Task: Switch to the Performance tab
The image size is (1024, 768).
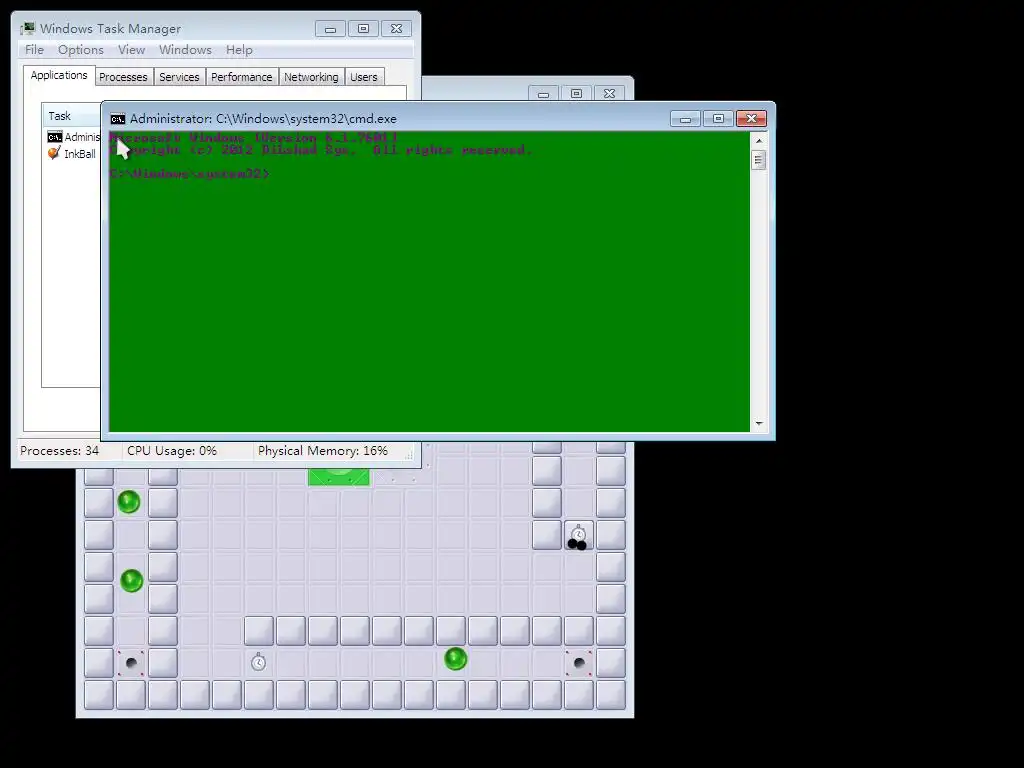Action: 241,77
